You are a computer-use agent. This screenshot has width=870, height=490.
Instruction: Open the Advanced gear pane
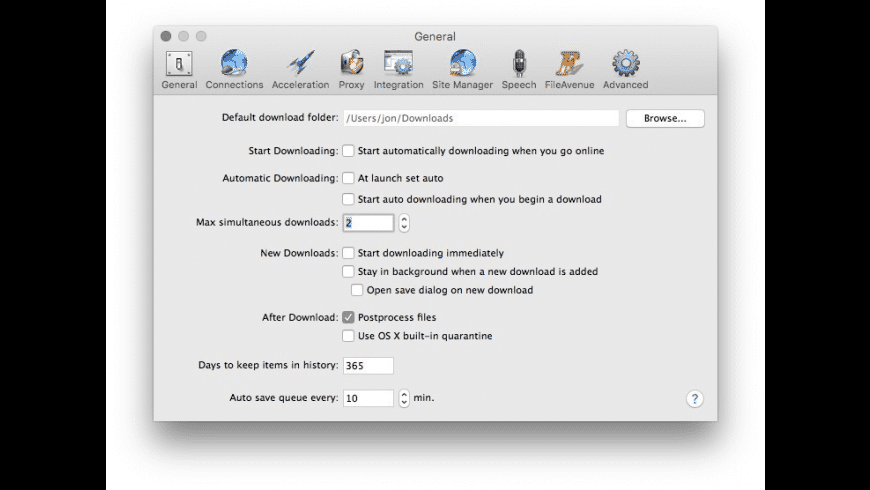(625, 70)
